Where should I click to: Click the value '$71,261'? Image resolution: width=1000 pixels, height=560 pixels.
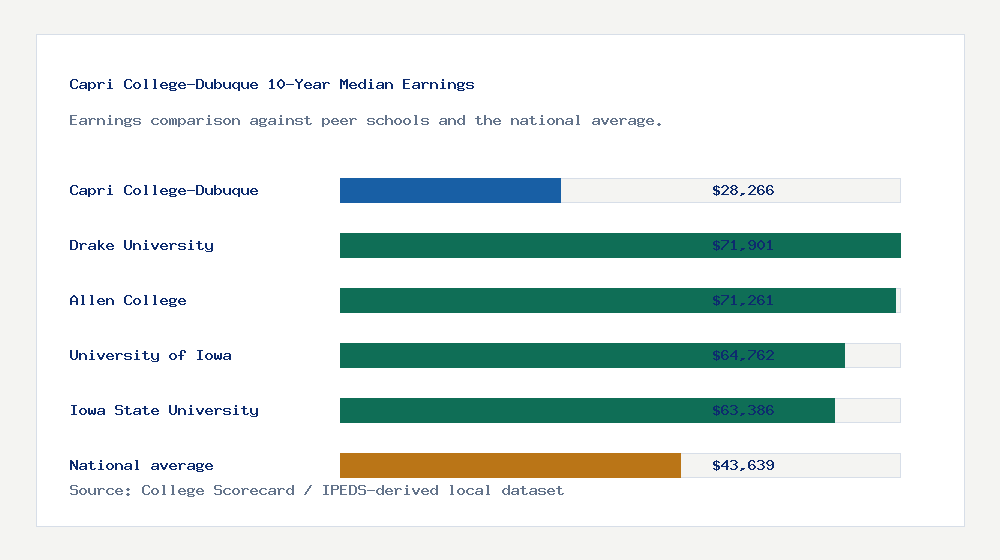743,300
